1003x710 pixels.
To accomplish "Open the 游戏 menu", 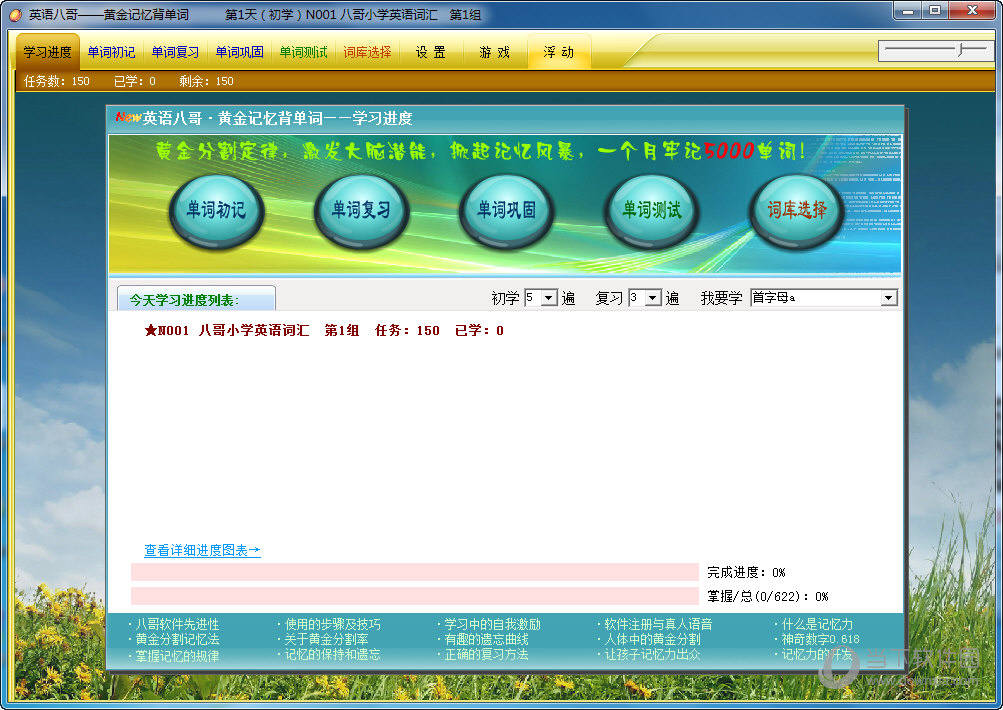I will point(494,52).
